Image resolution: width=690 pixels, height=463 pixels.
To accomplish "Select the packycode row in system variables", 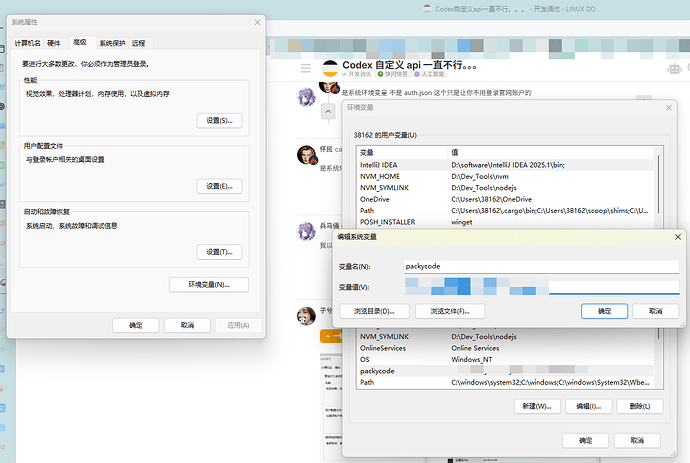I will 506,371.
